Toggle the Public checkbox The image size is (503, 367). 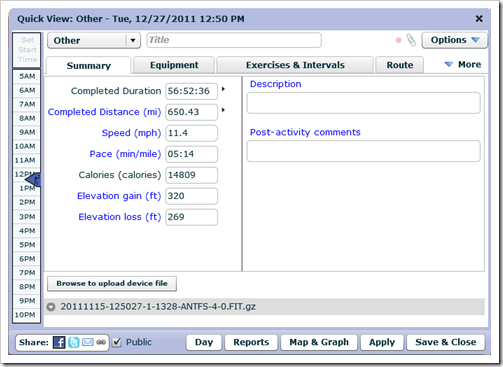point(117,342)
